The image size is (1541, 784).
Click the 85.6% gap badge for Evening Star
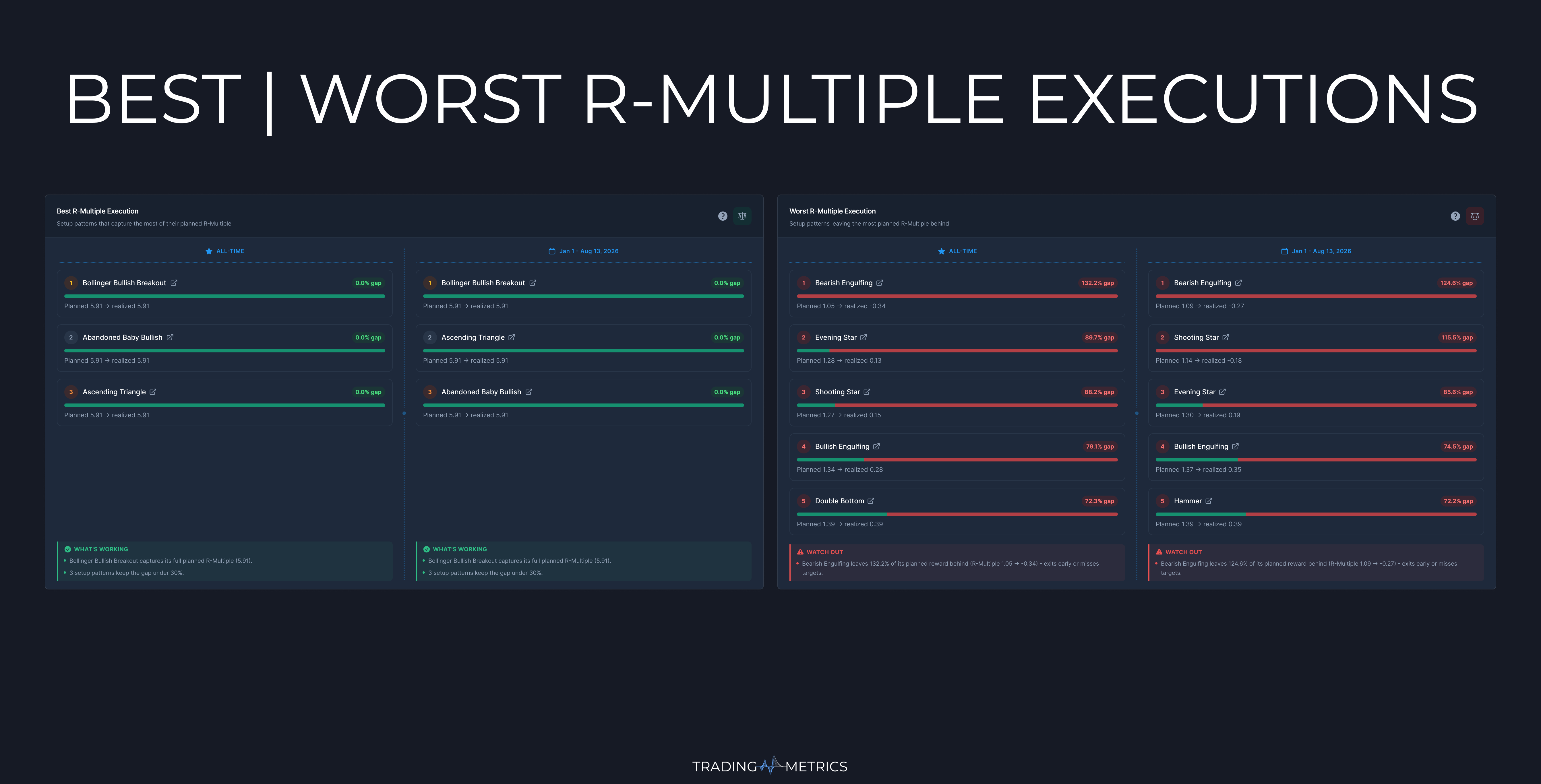[x=1458, y=392]
